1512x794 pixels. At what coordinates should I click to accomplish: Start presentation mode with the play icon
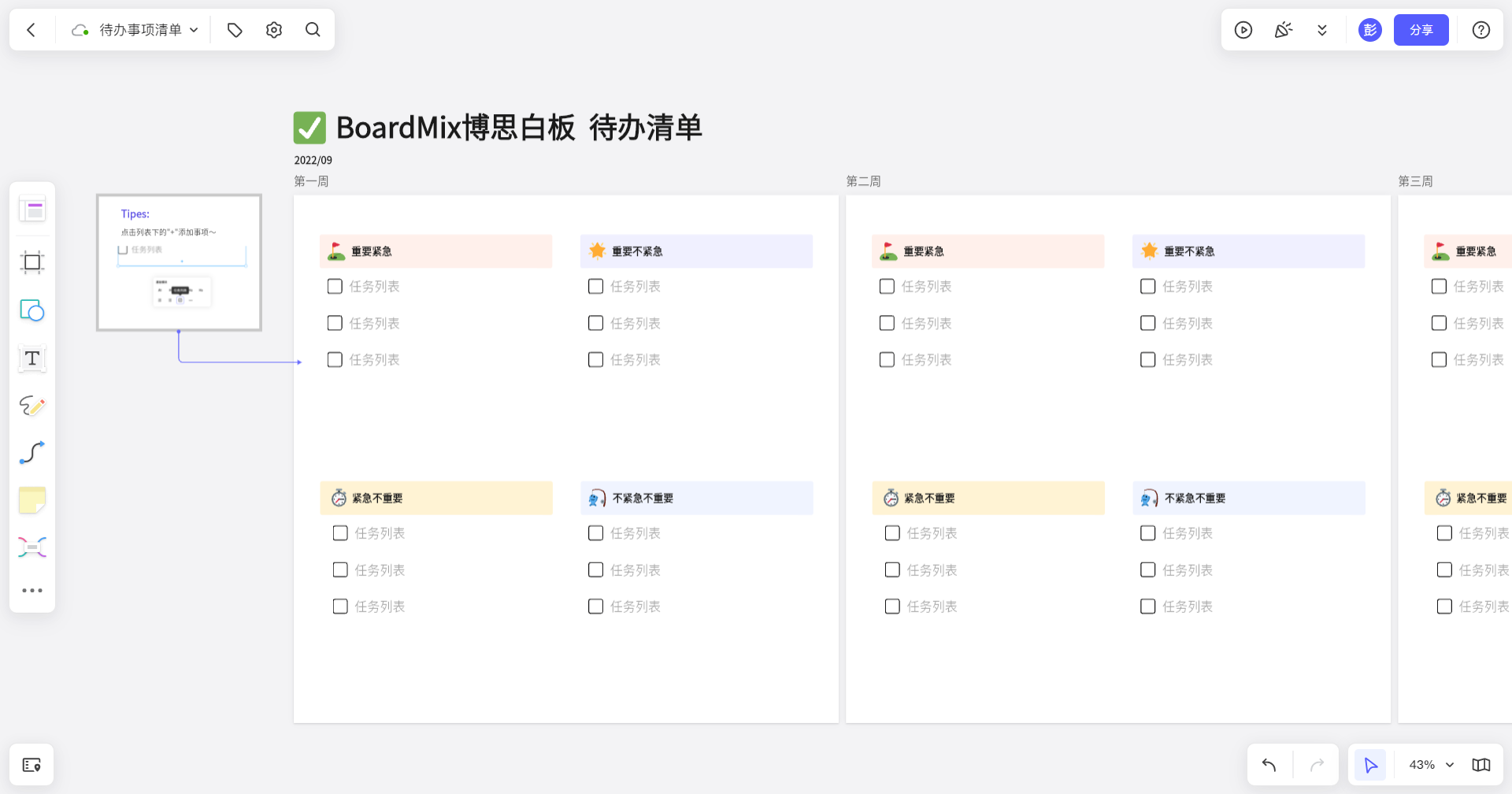(1243, 29)
